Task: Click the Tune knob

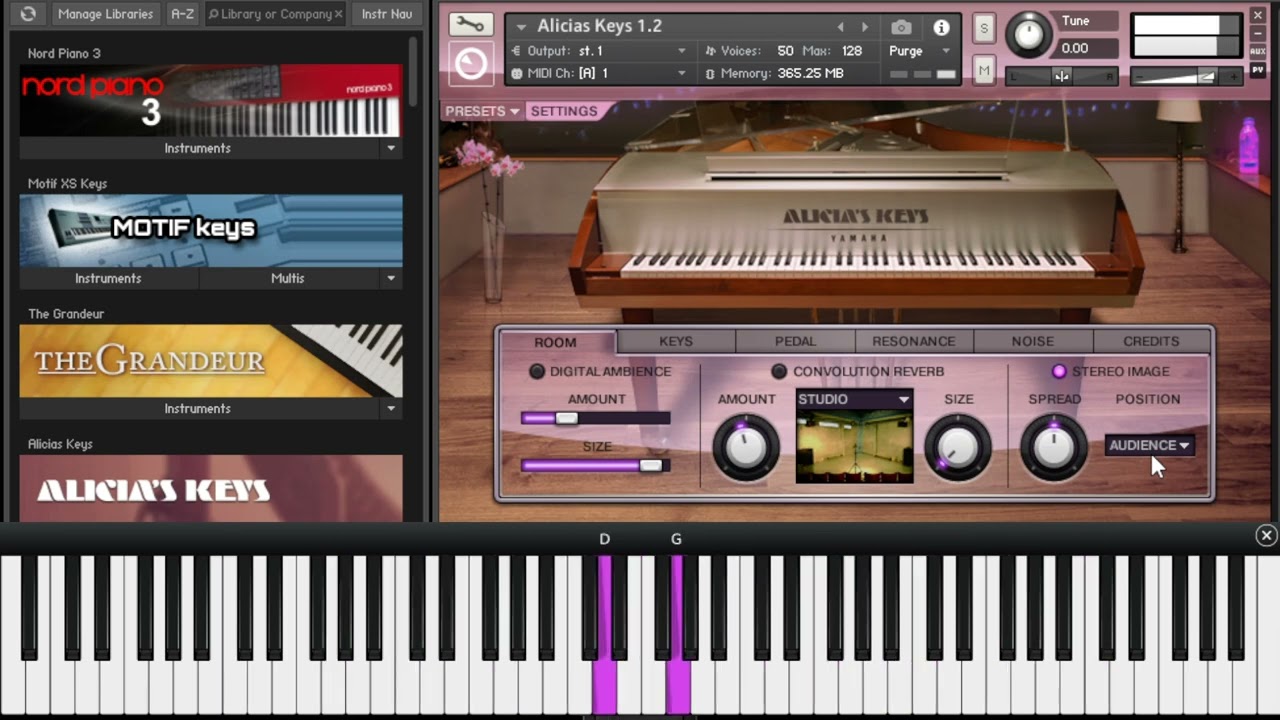Action: (x=1028, y=35)
